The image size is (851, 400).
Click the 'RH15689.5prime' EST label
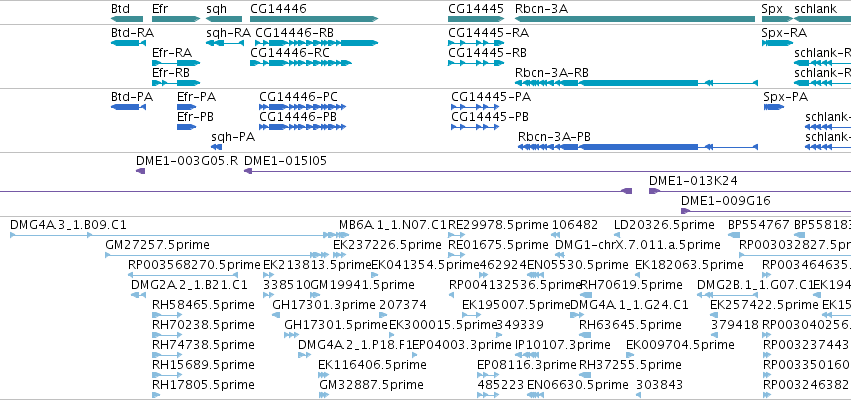pyautogui.click(x=203, y=367)
